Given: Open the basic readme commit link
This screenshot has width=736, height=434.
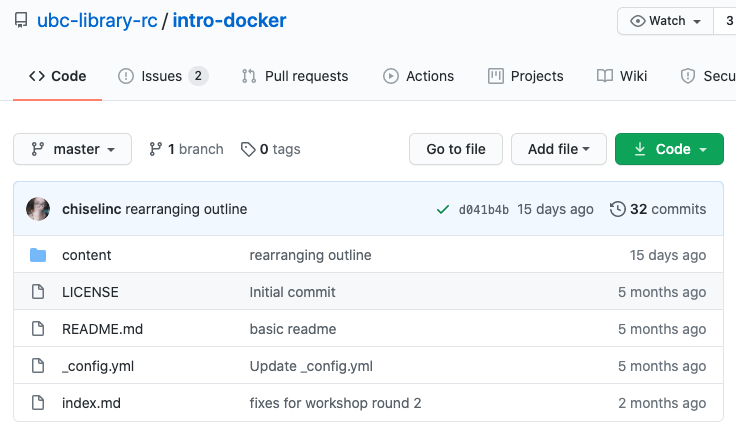Looking at the screenshot, I should pyautogui.click(x=293, y=329).
